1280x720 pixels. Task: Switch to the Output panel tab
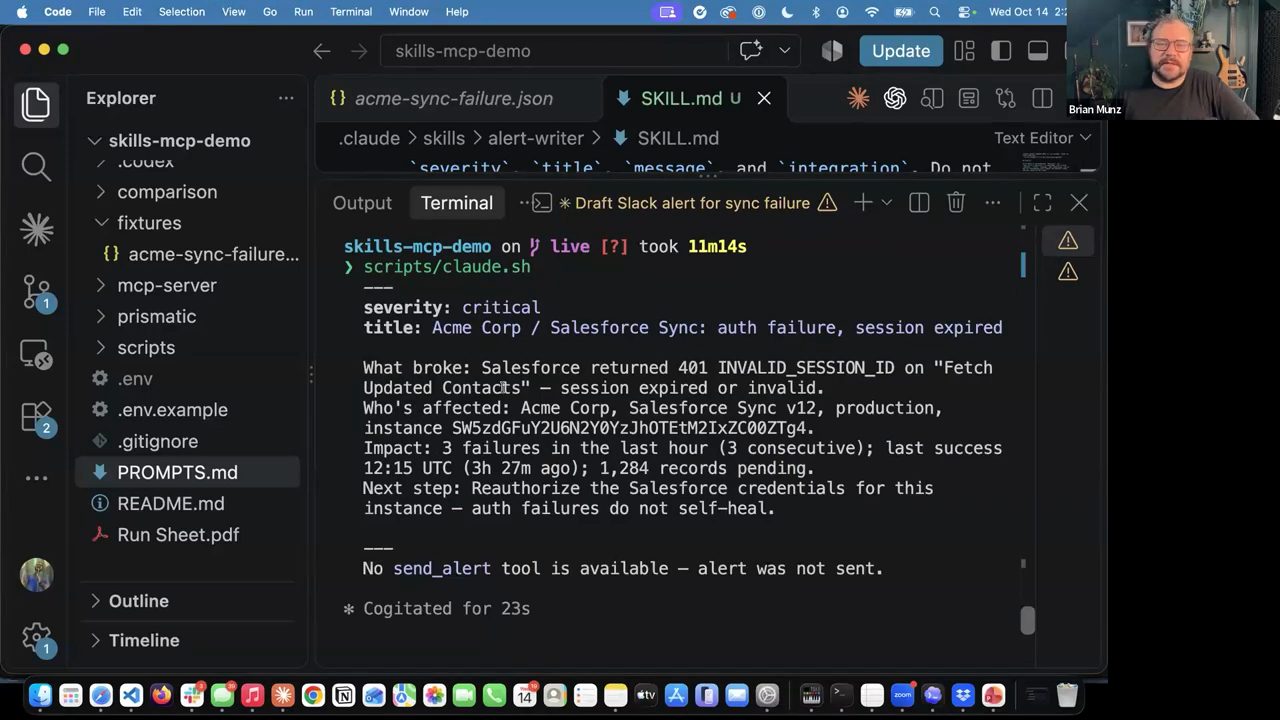(362, 203)
